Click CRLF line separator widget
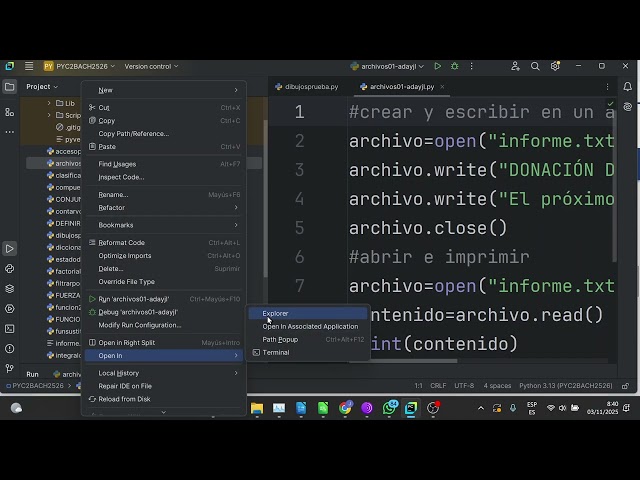 click(438, 386)
